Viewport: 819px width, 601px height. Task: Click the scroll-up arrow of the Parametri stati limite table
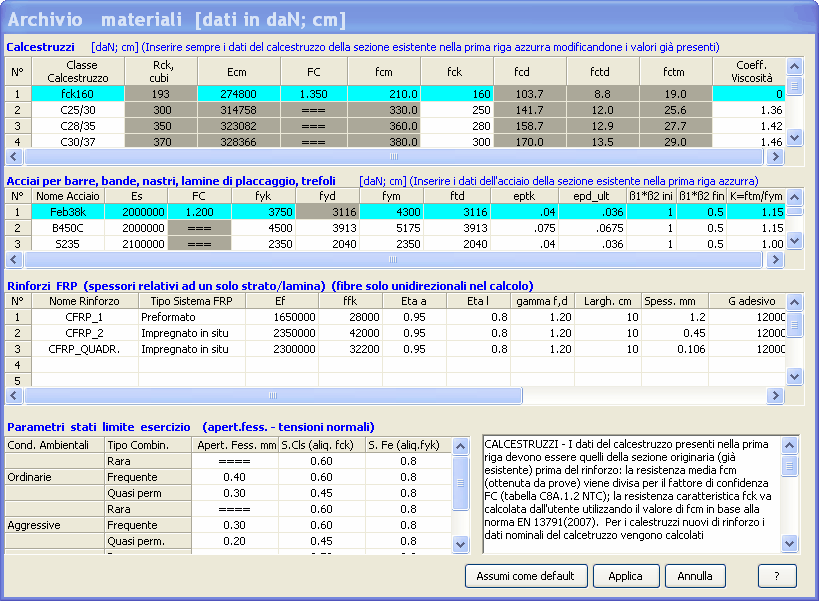click(x=460, y=446)
